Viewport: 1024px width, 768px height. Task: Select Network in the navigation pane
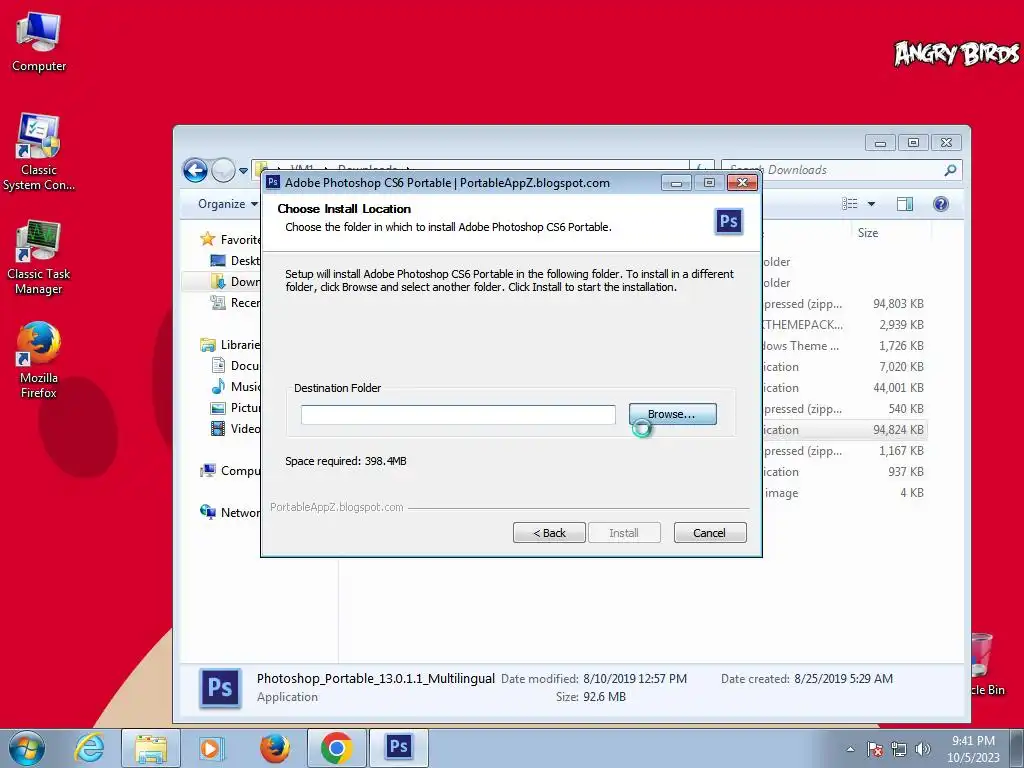tap(231, 513)
